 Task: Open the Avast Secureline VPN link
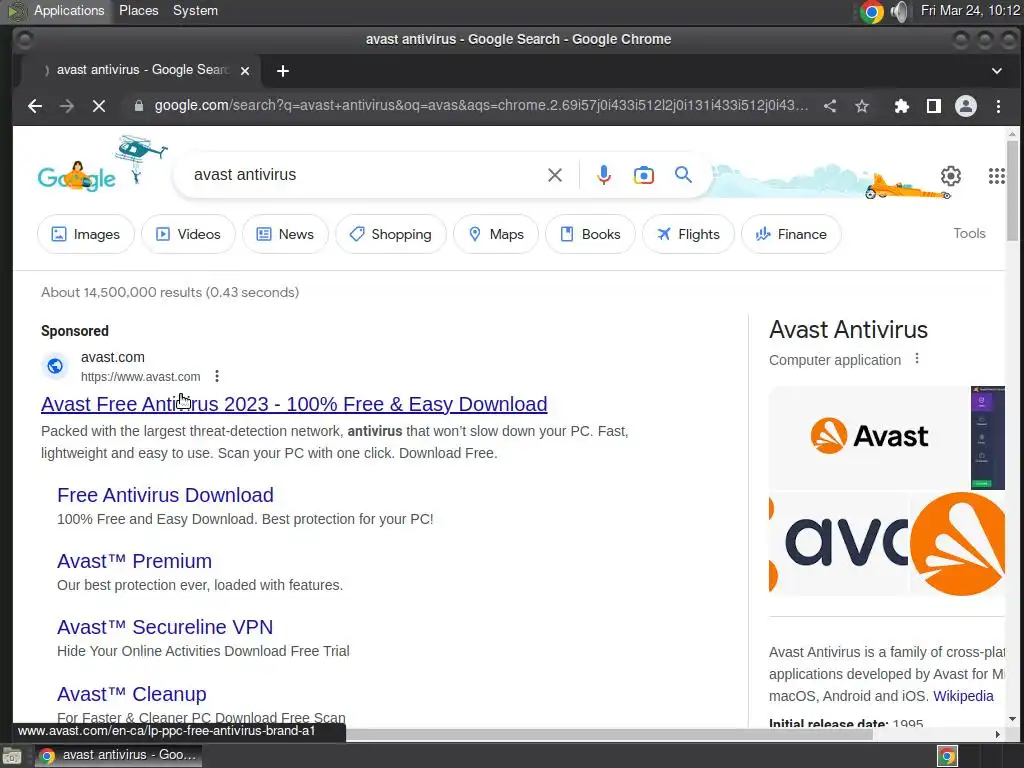pos(165,627)
